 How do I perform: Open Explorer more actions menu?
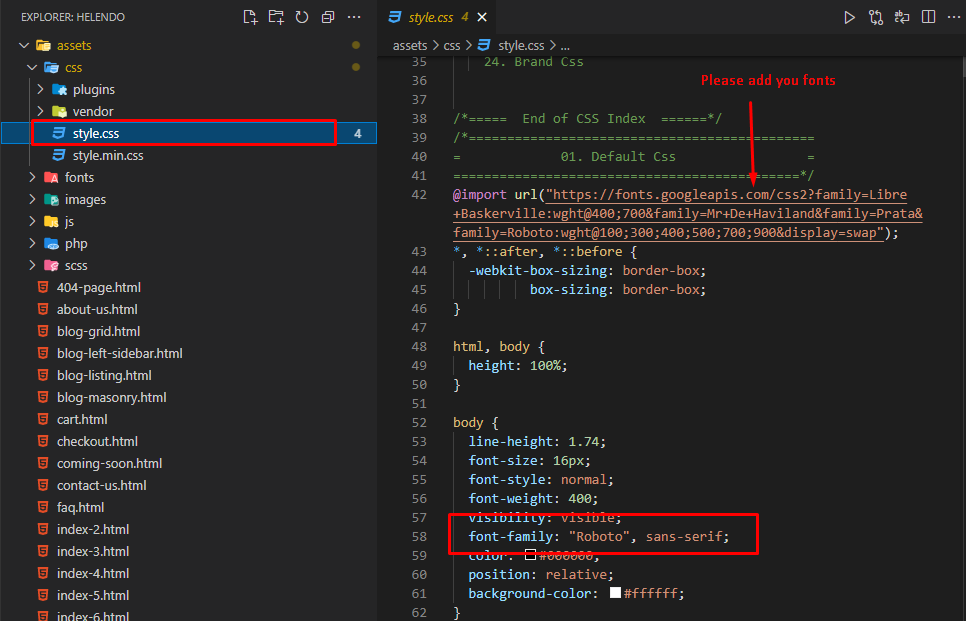tap(354, 17)
